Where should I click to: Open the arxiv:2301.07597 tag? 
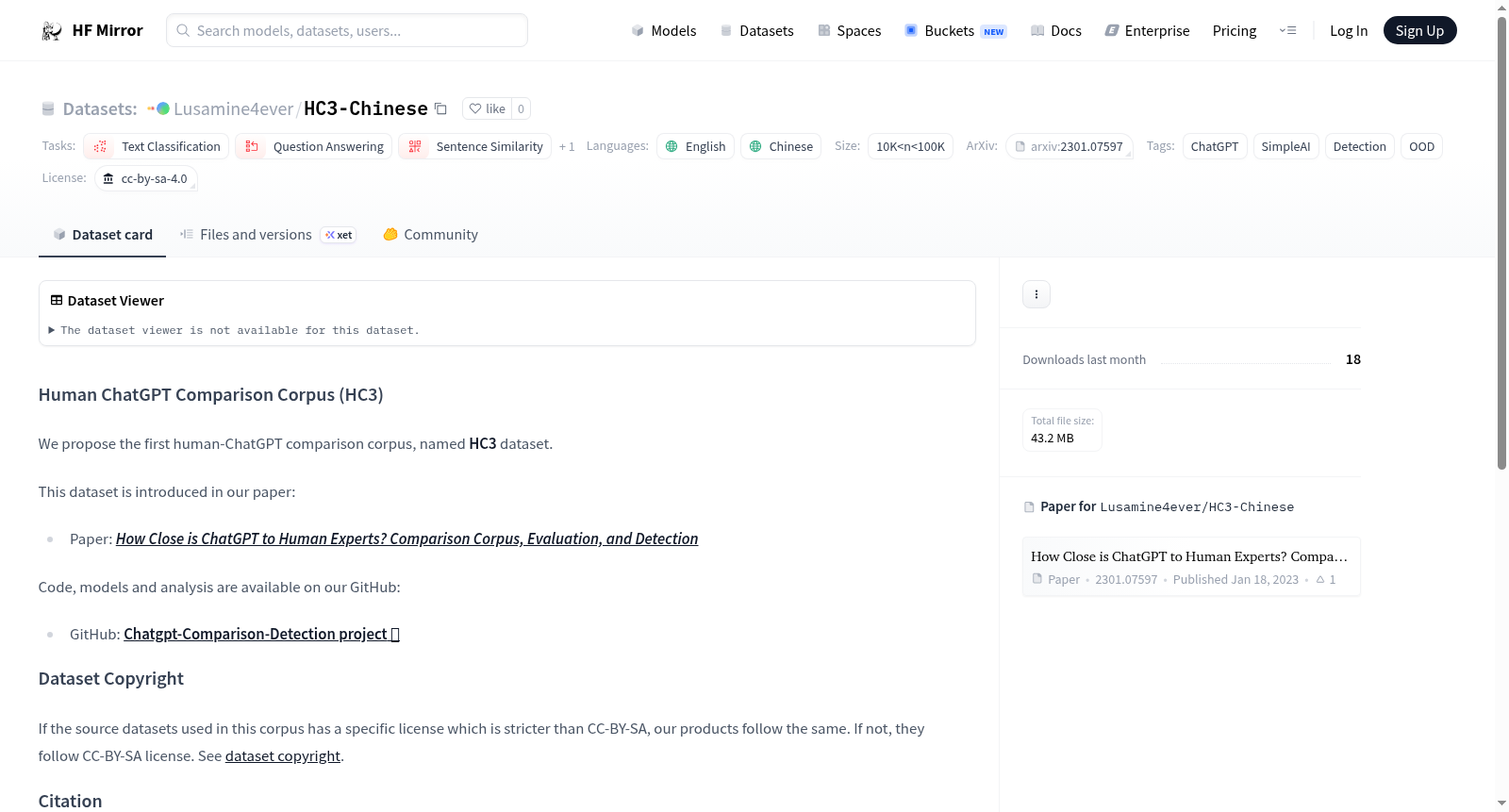click(1070, 146)
